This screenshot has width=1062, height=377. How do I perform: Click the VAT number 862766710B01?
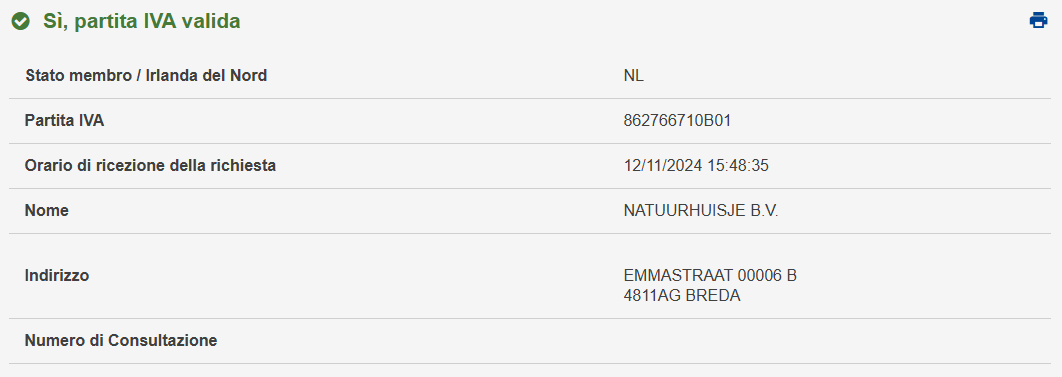pos(677,120)
